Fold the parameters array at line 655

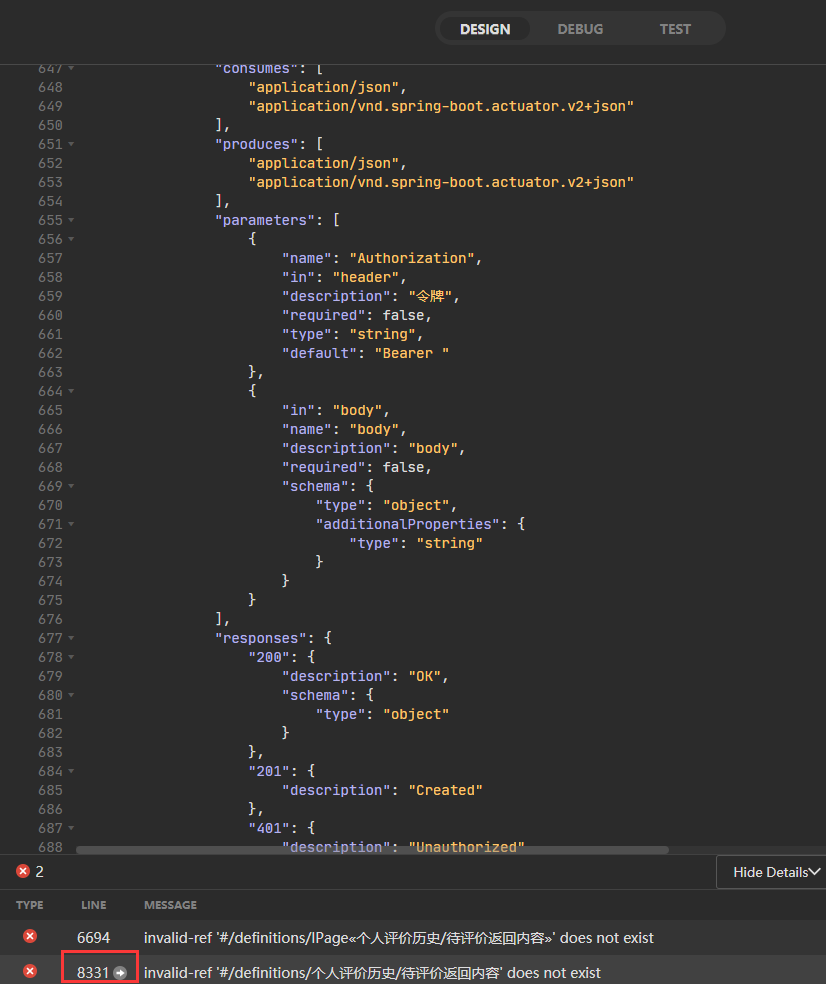(71, 220)
